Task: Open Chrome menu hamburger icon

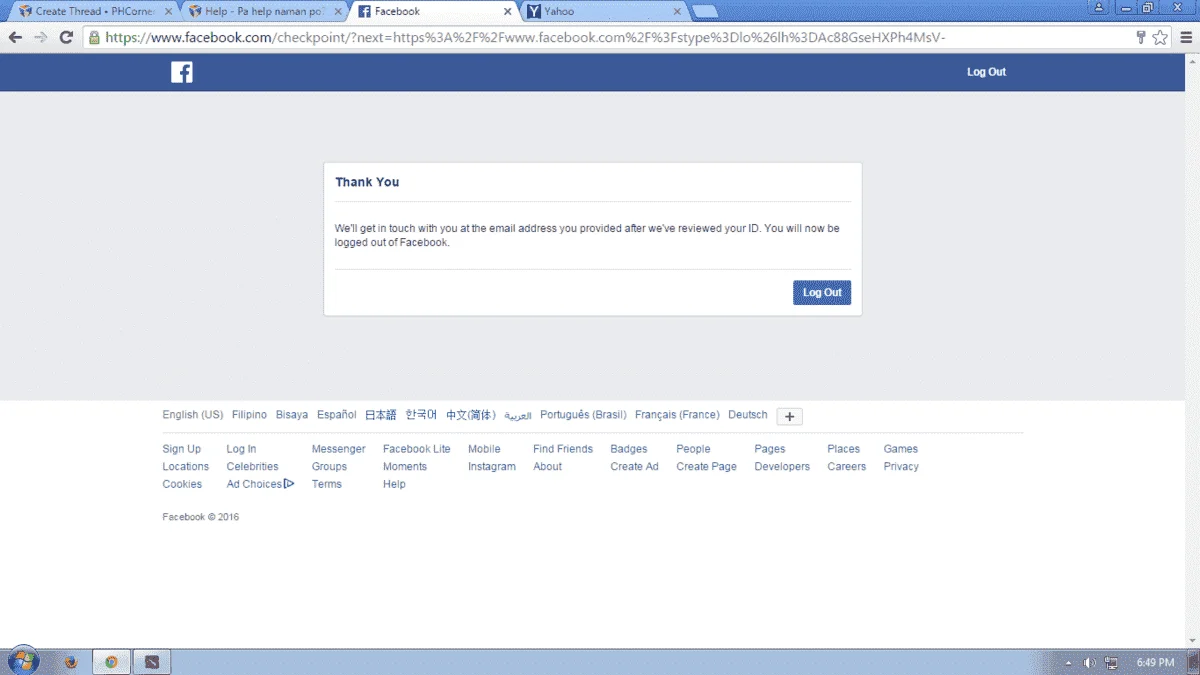Action: 1186,37
